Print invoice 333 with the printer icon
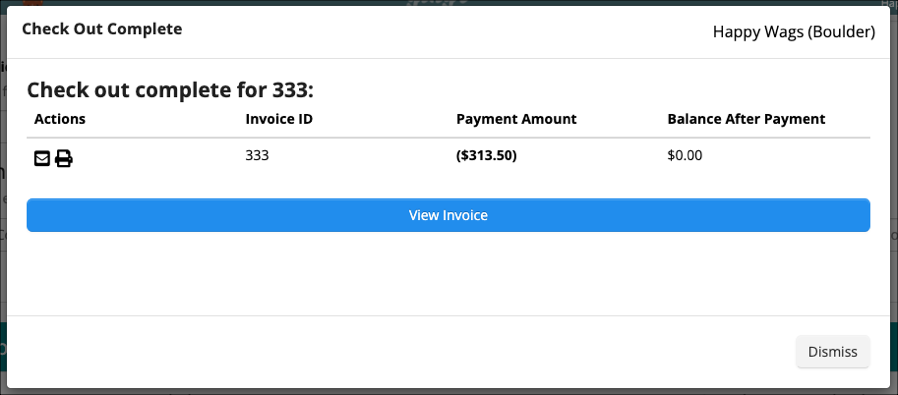This screenshot has width=898, height=395. coord(64,158)
